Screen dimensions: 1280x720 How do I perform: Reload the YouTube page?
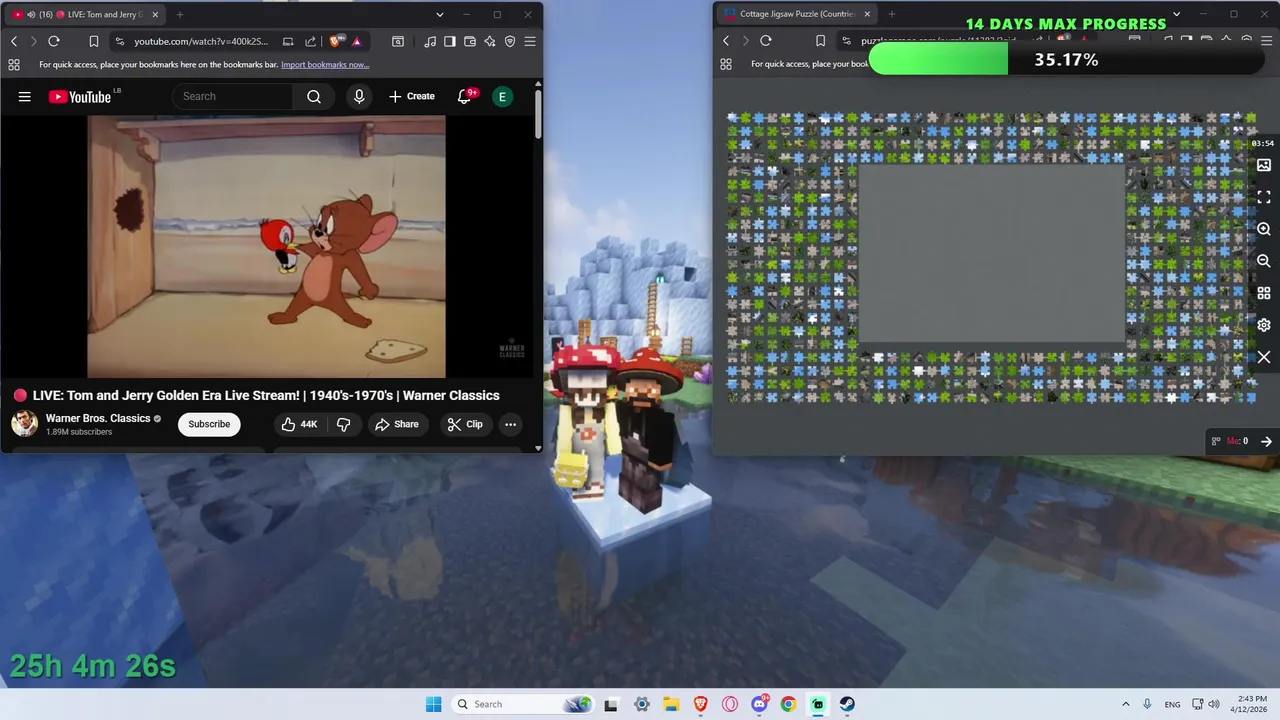pos(54,41)
